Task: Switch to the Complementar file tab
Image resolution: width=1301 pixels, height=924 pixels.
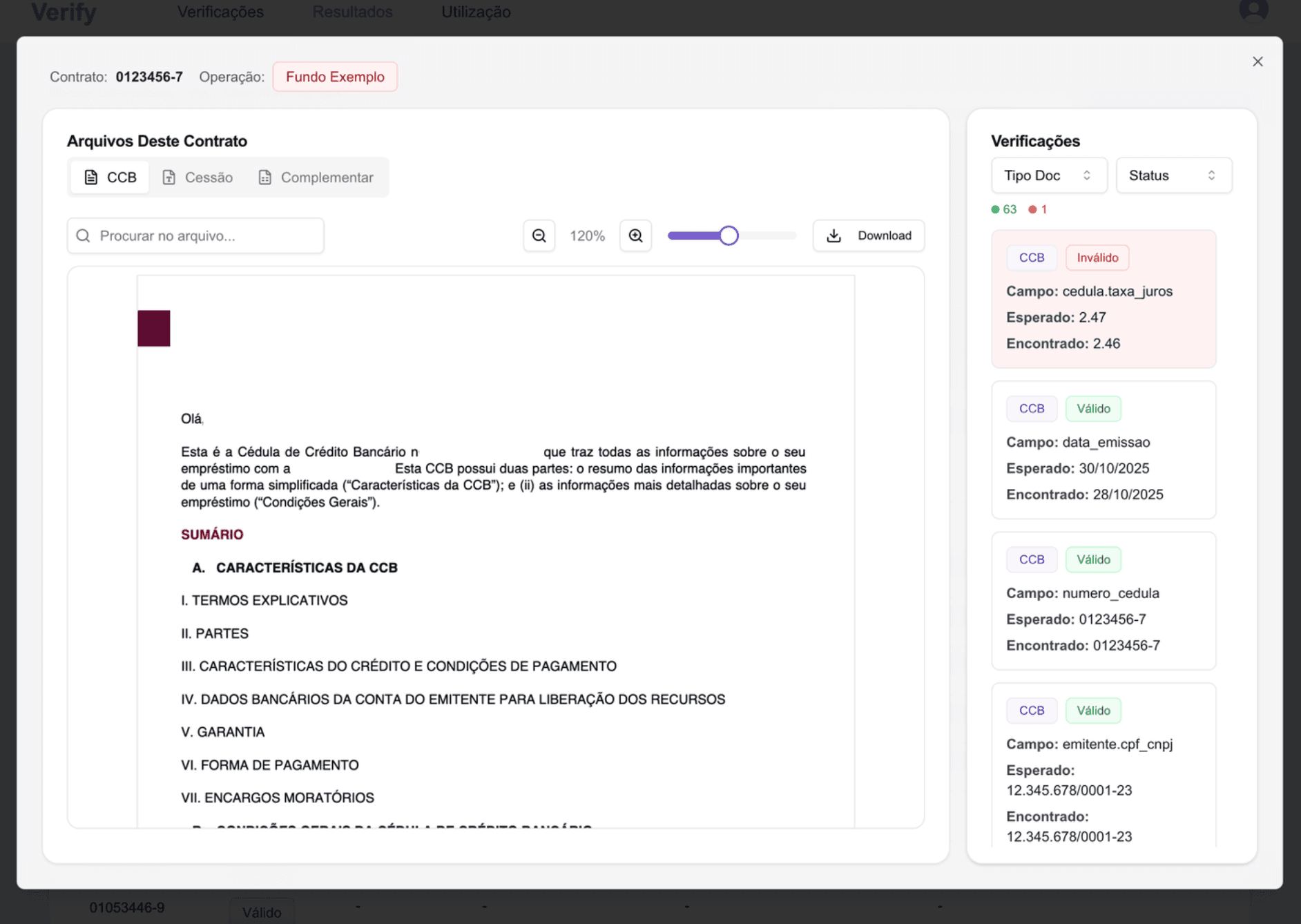Action: (317, 177)
